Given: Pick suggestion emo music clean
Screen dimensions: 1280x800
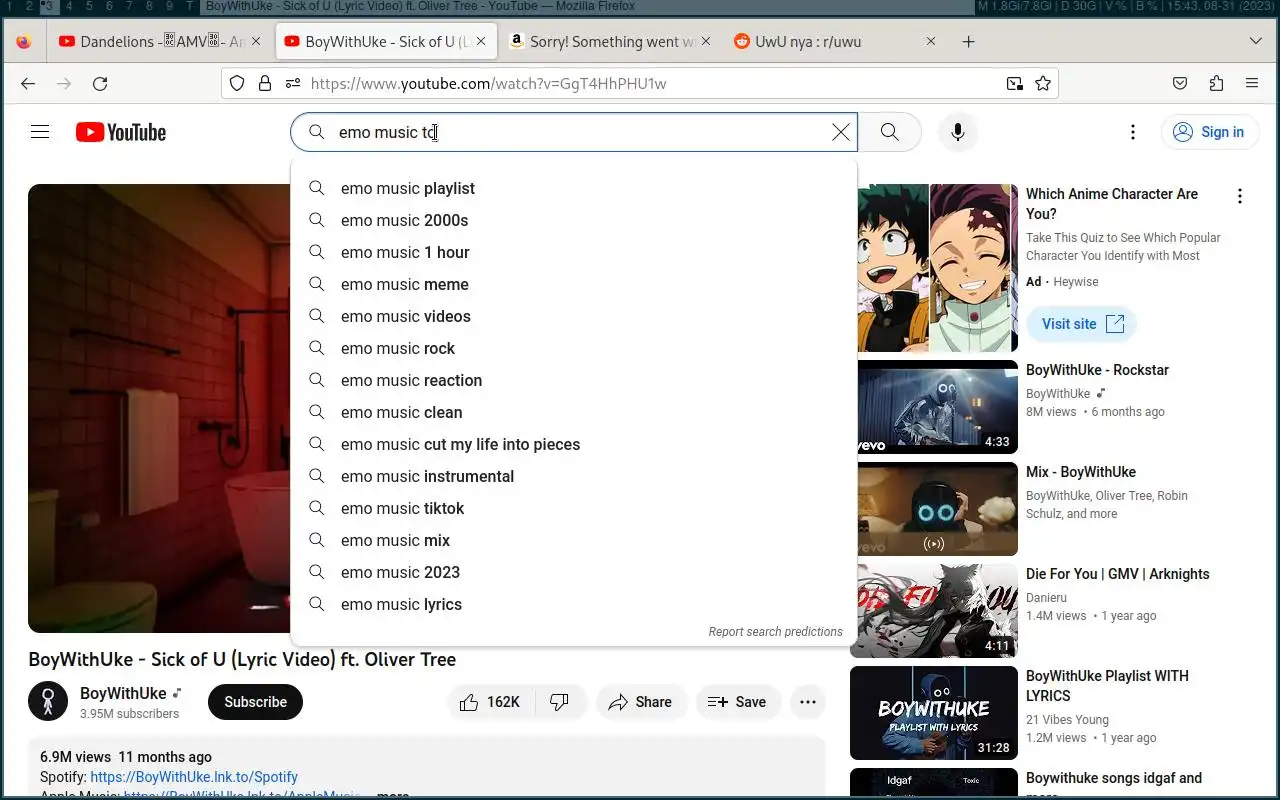Looking at the screenshot, I should pos(574,412).
